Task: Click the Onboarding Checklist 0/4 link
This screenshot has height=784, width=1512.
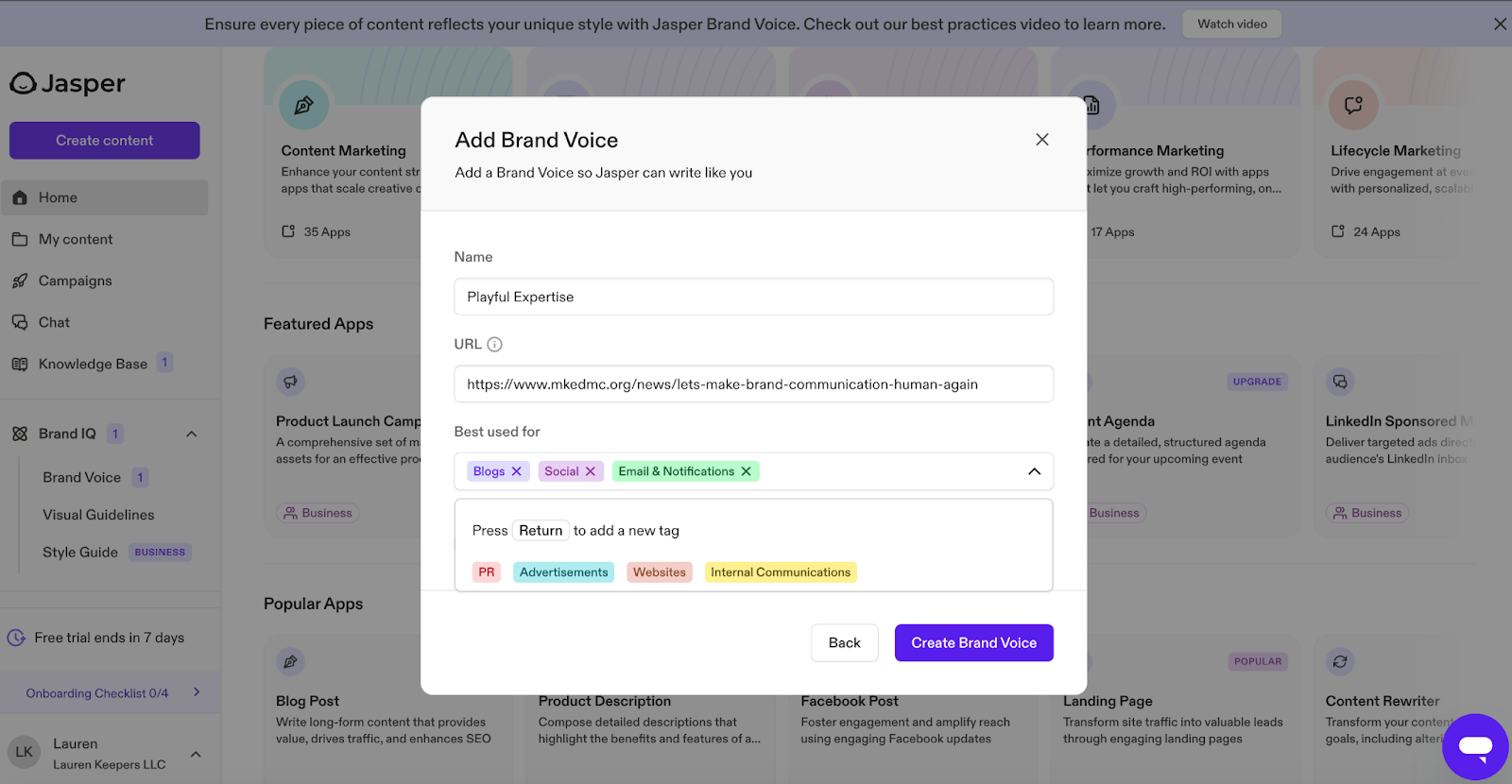Action: click(x=97, y=693)
